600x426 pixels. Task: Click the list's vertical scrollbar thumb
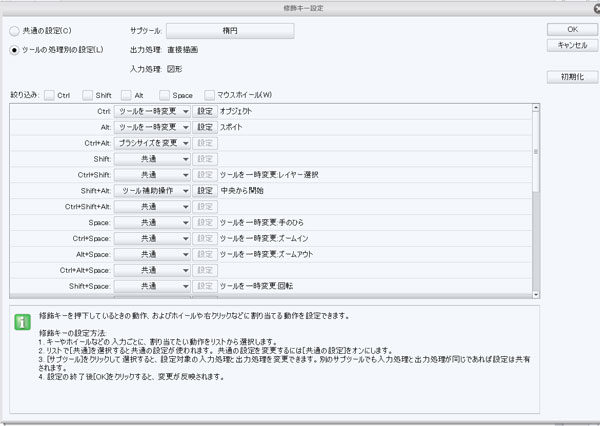(536, 152)
